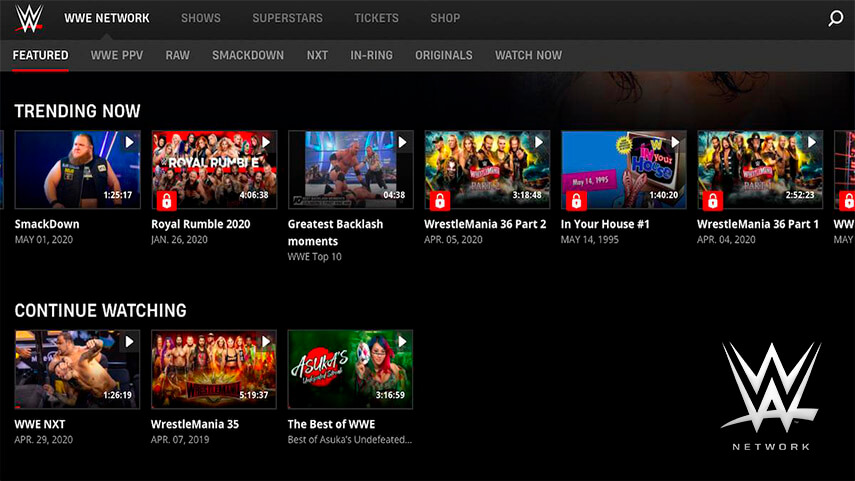
Task: Click the SmackDown title link
Action: pyautogui.click(x=47, y=224)
